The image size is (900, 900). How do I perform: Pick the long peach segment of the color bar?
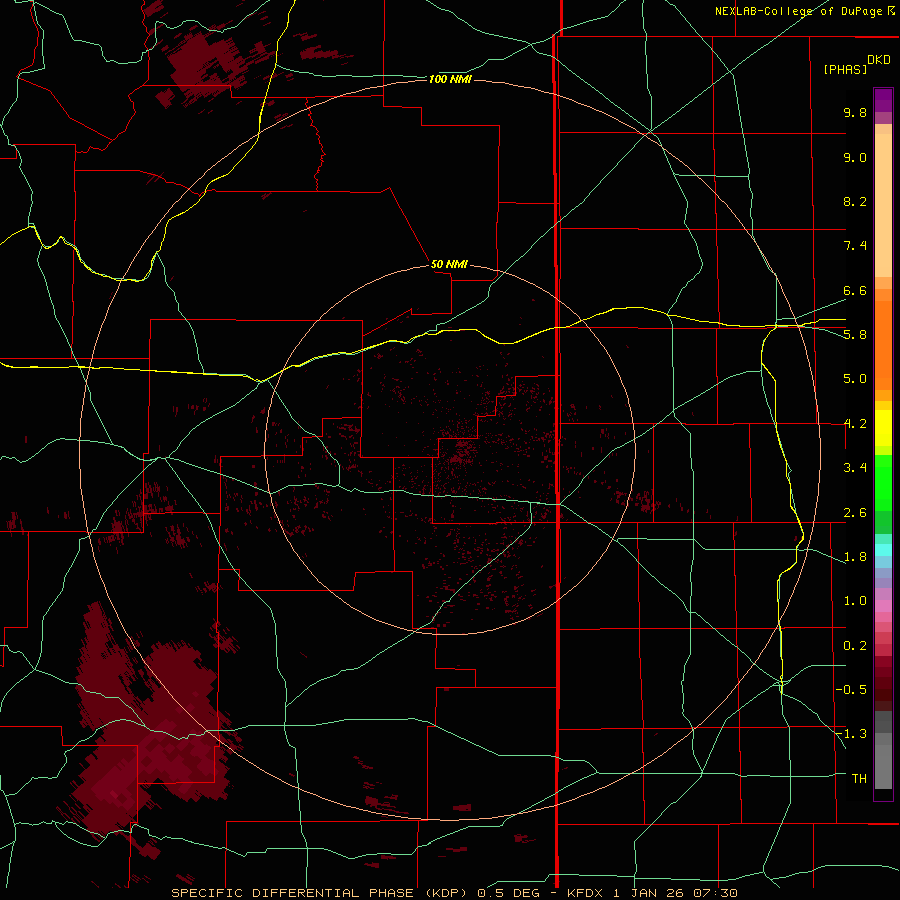[x=883, y=205]
